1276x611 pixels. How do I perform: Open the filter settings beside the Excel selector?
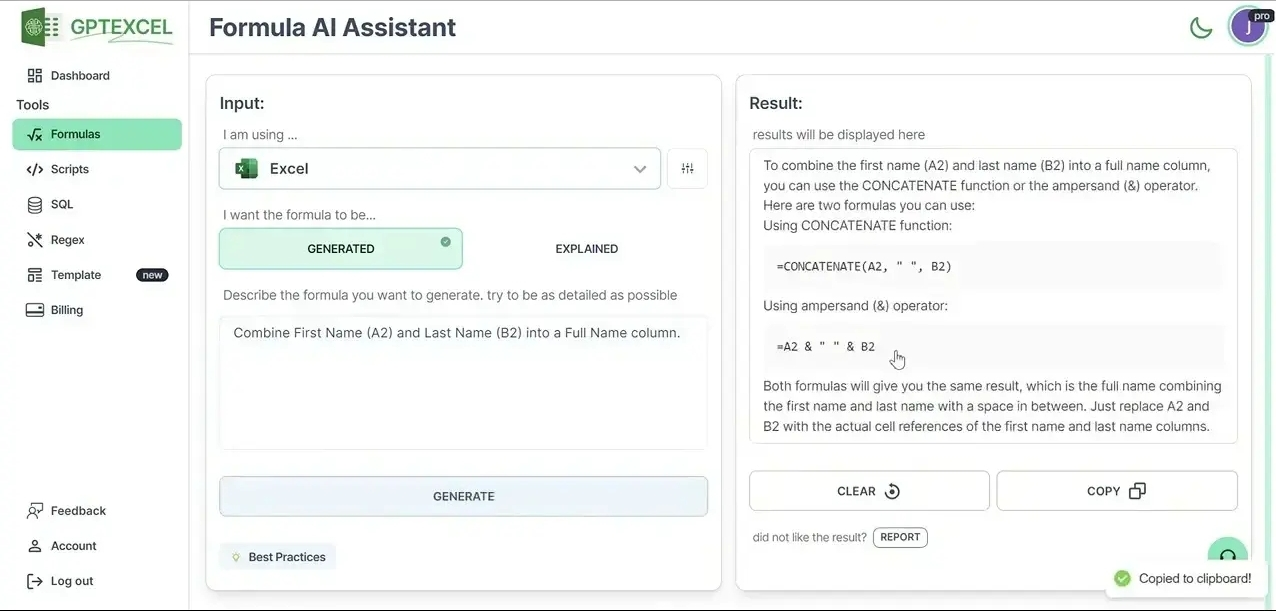(687, 168)
